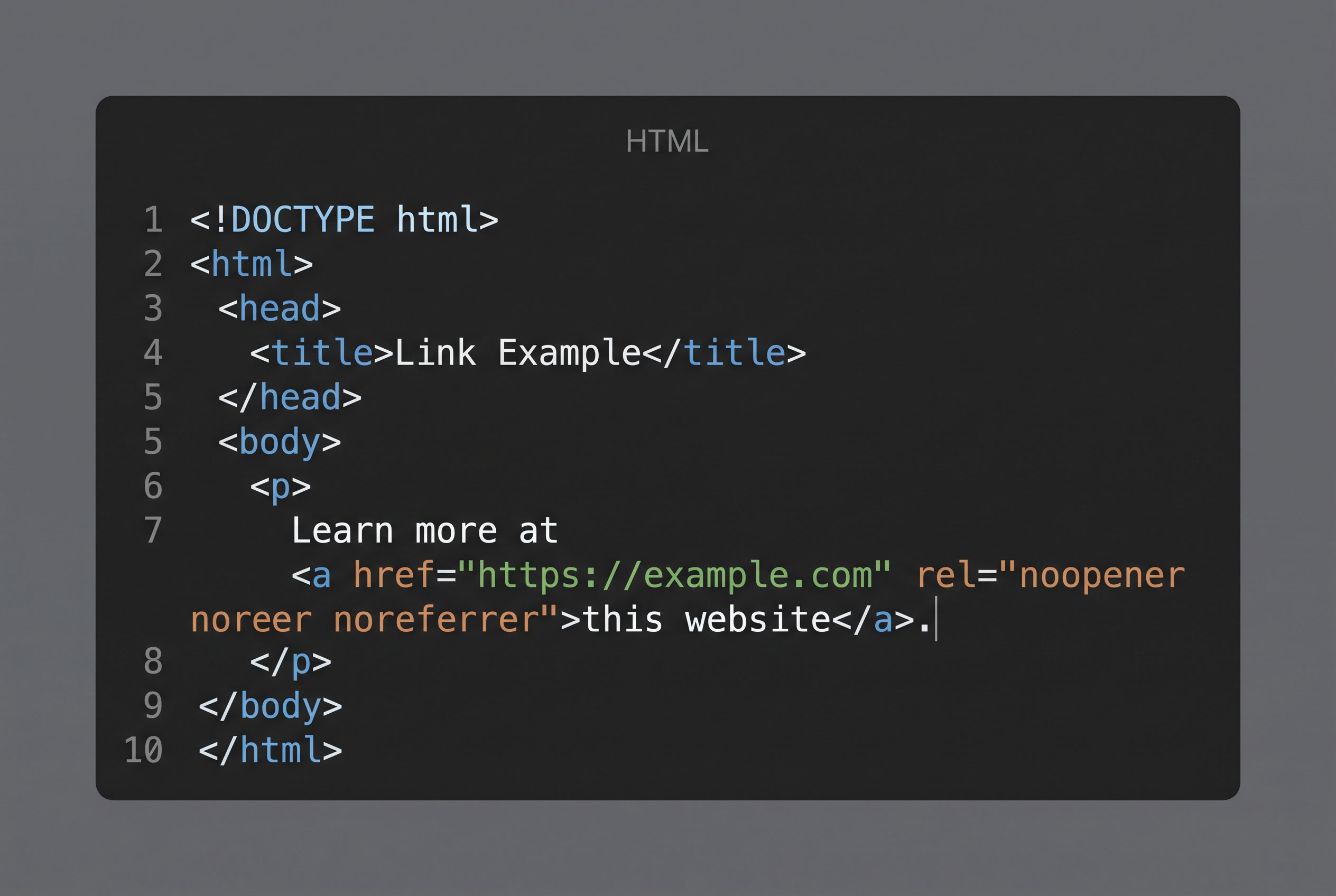This screenshot has width=1336, height=896.
Task: Click the closing html tag on line 10
Action: [x=270, y=750]
